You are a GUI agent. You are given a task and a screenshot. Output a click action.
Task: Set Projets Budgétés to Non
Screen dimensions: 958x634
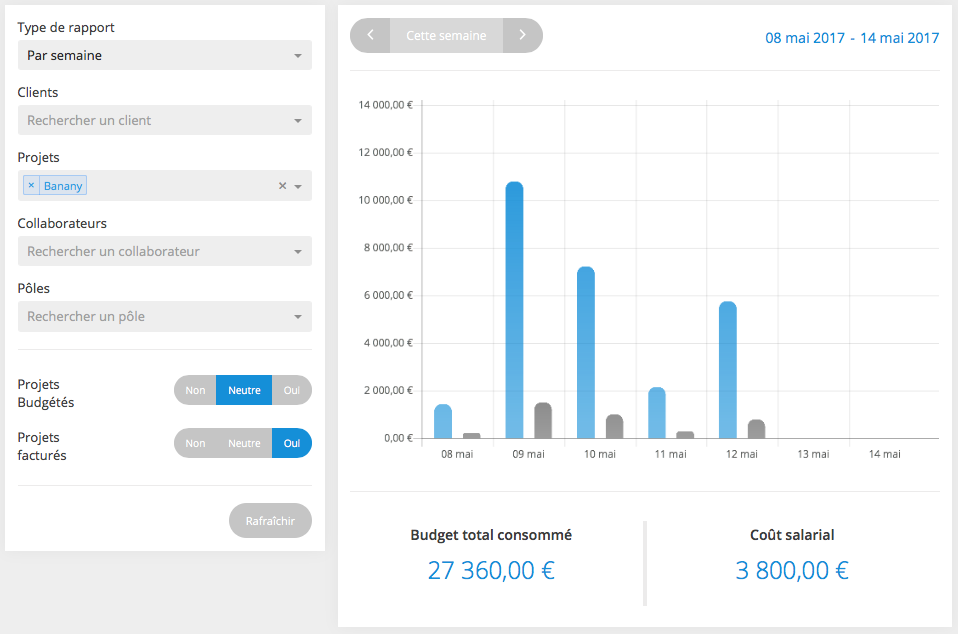[195, 390]
